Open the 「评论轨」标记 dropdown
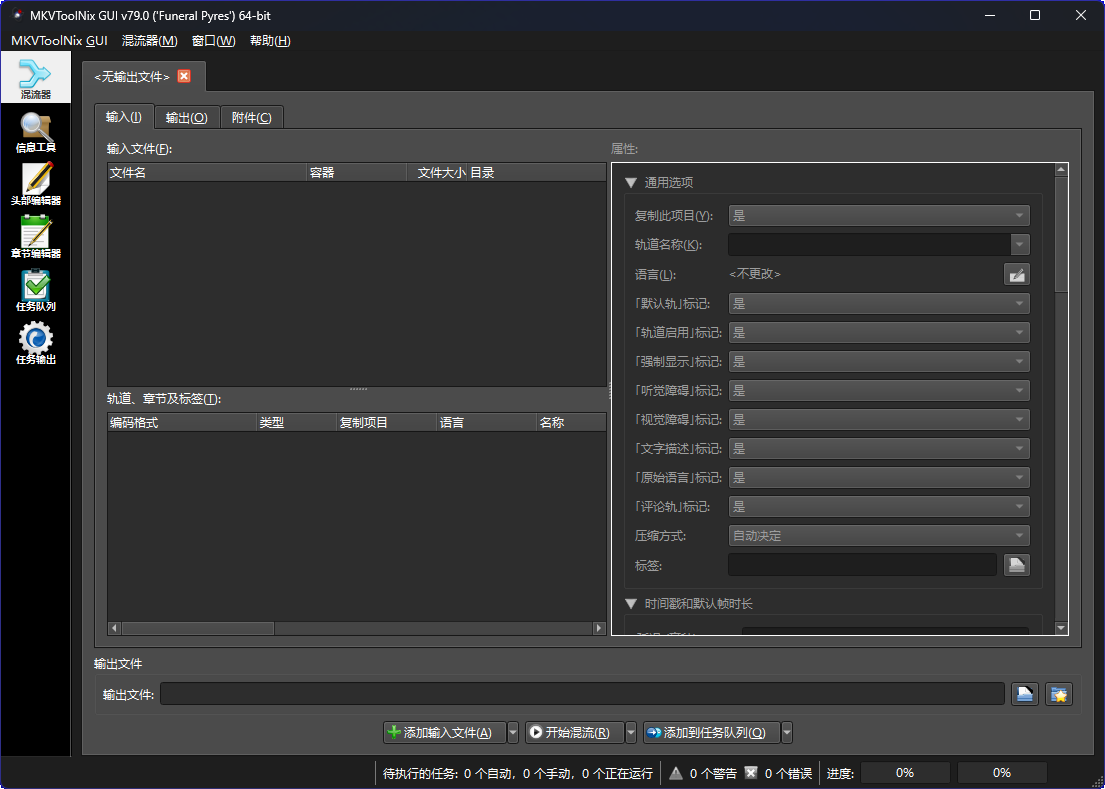This screenshot has height=789, width=1105. [x=879, y=507]
